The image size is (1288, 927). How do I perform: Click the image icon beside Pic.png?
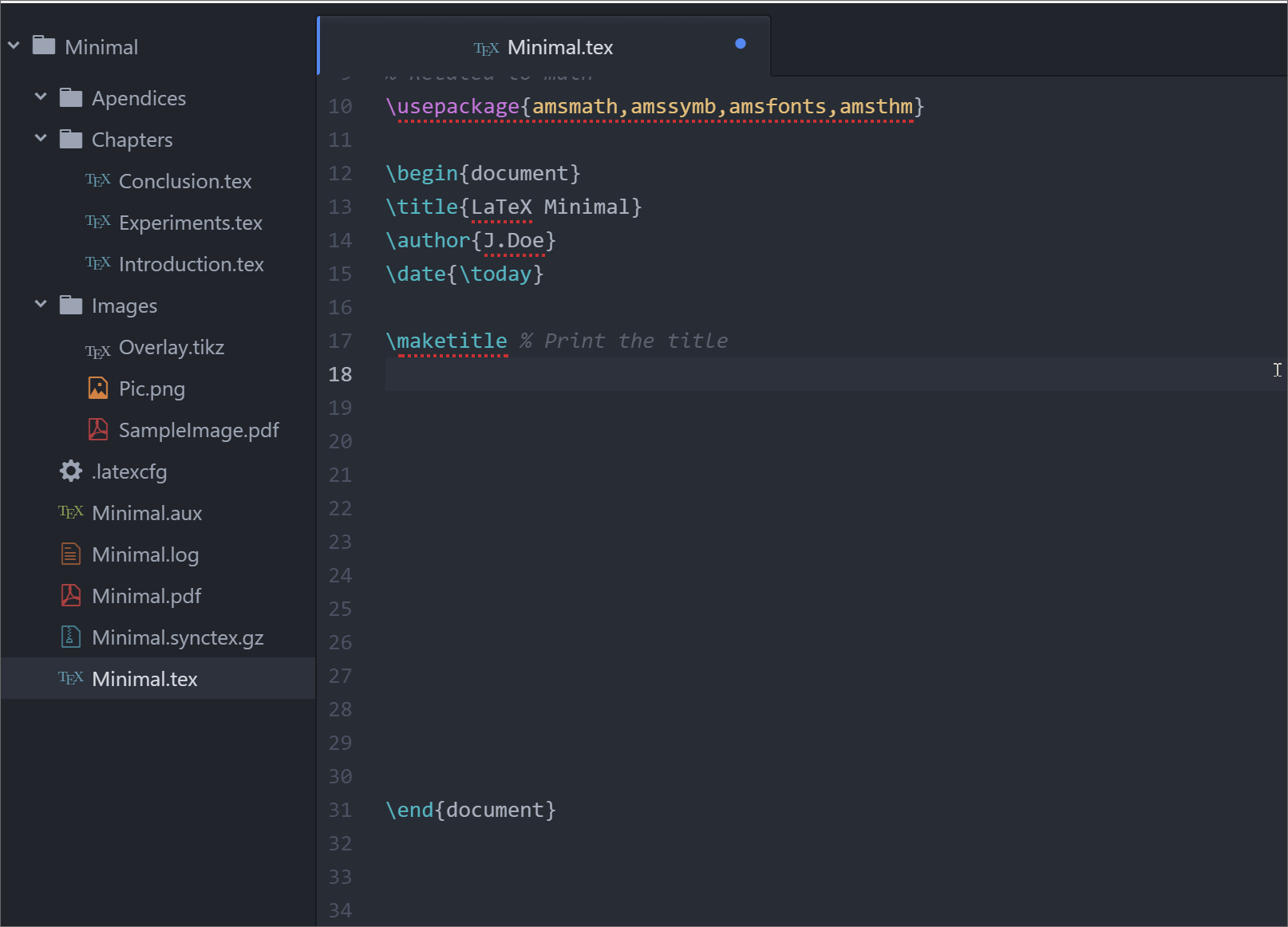[x=98, y=388]
